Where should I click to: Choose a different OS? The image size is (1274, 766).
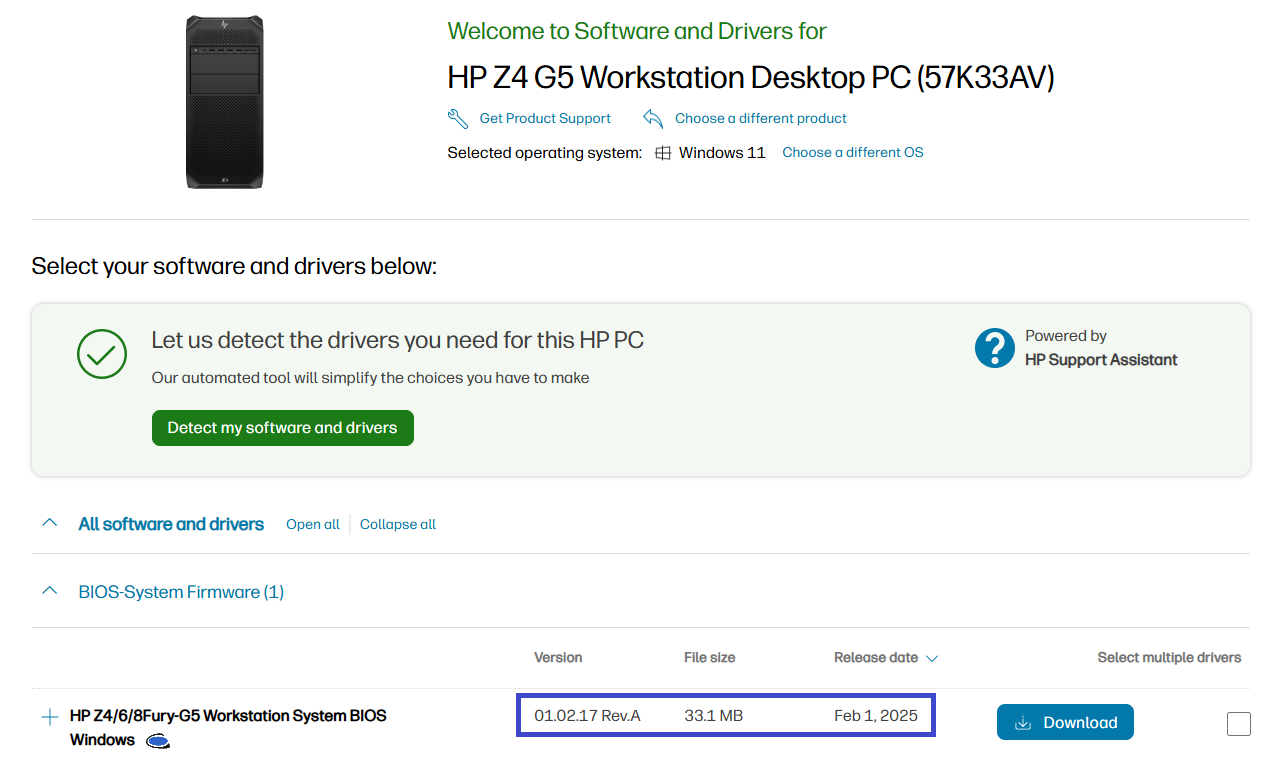tap(852, 152)
